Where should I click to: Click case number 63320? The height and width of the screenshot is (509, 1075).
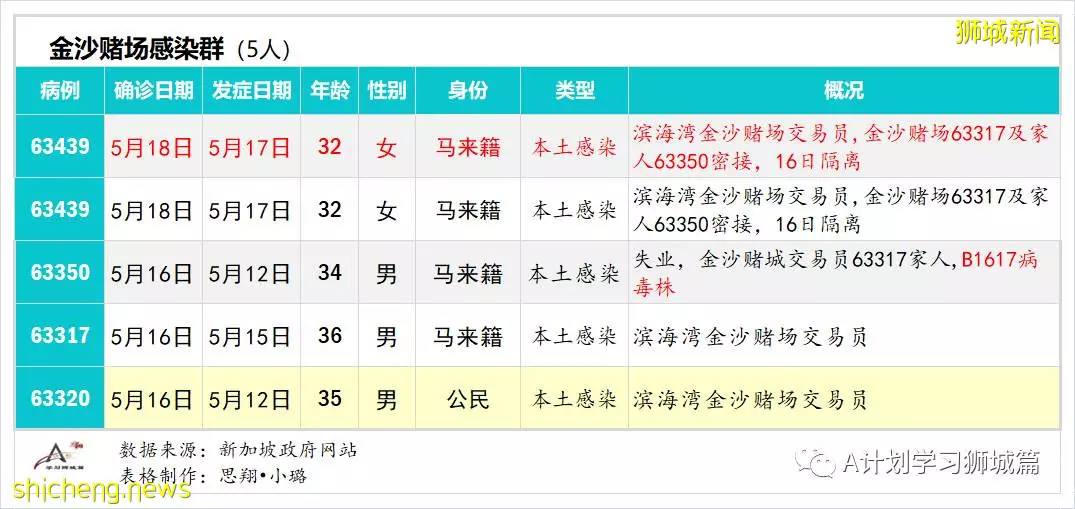pos(60,399)
